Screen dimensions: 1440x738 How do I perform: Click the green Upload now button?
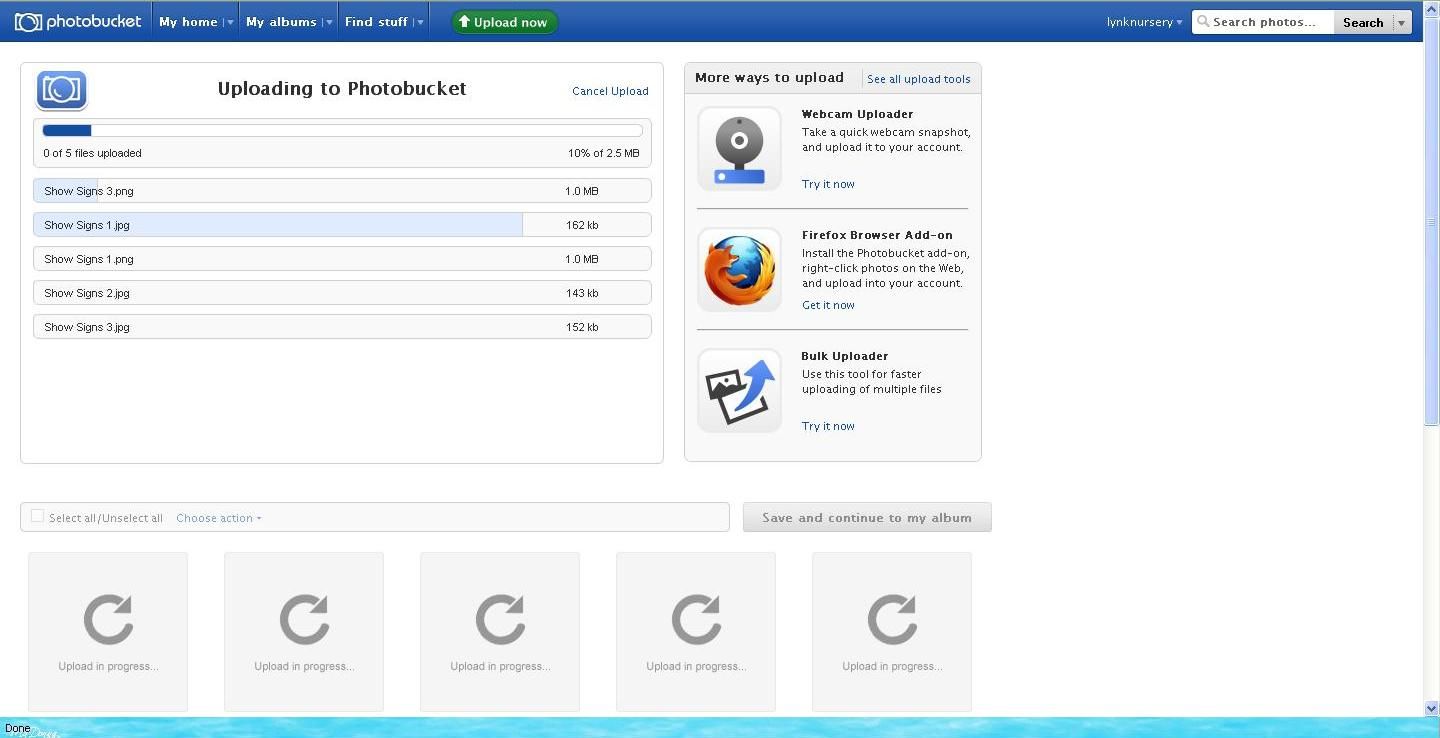pos(504,22)
